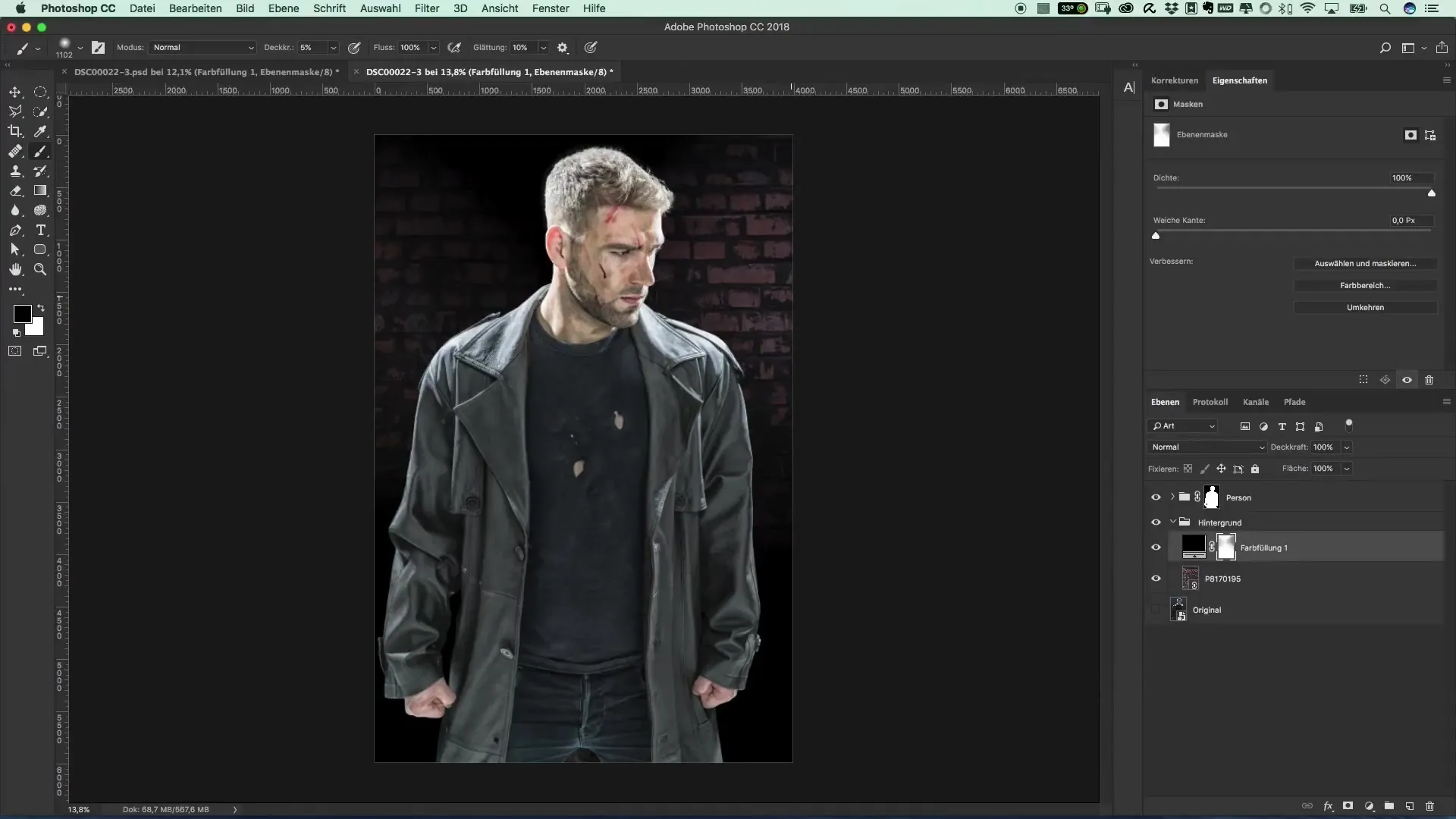The height and width of the screenshot is (819, 1456).
Task: Open the Auswahl menu
Action: click(x=381, y=8)
